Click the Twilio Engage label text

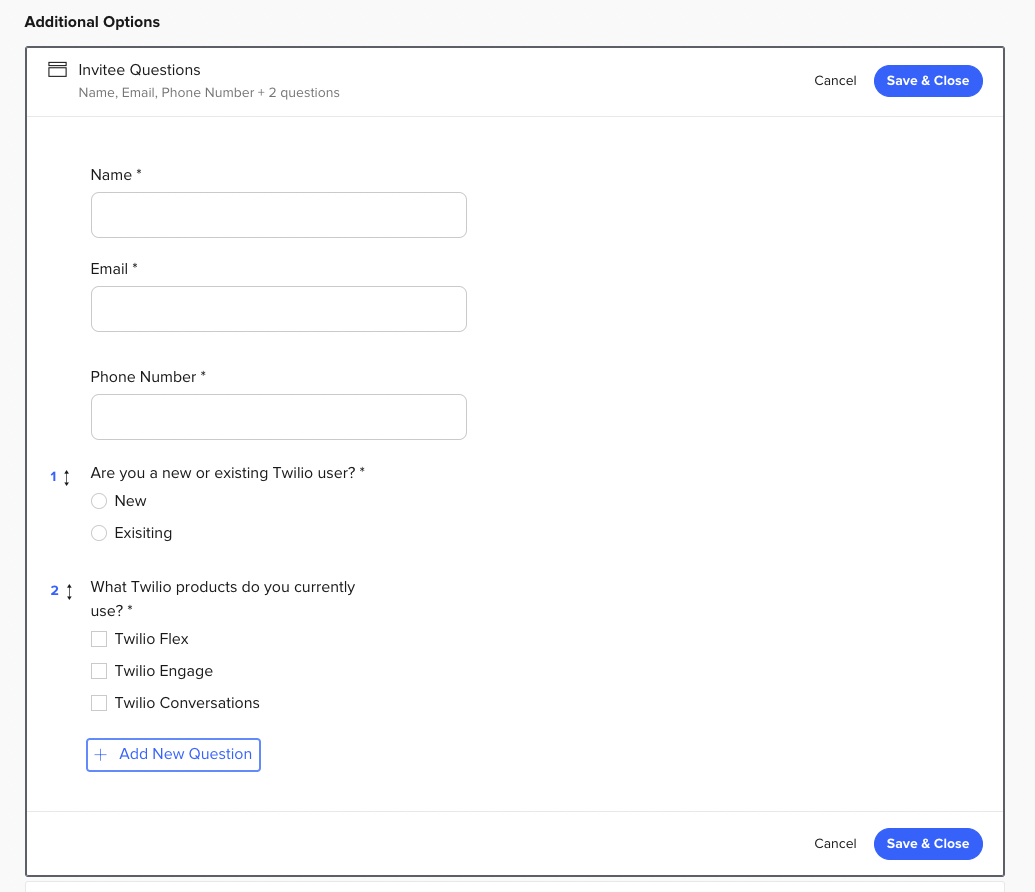[x=164, y=671]
